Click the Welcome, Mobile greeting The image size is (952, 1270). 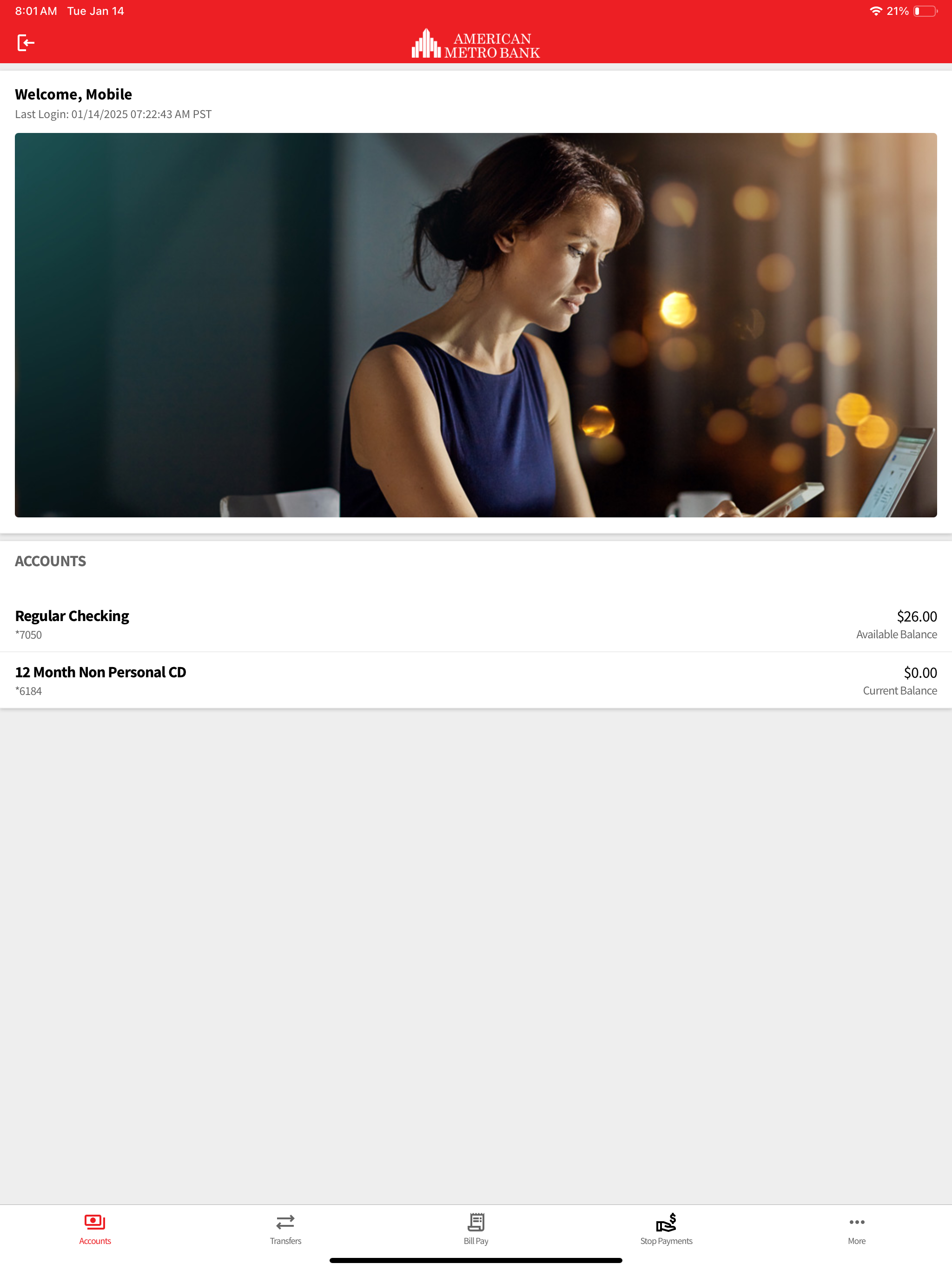[x=73, y=94]
